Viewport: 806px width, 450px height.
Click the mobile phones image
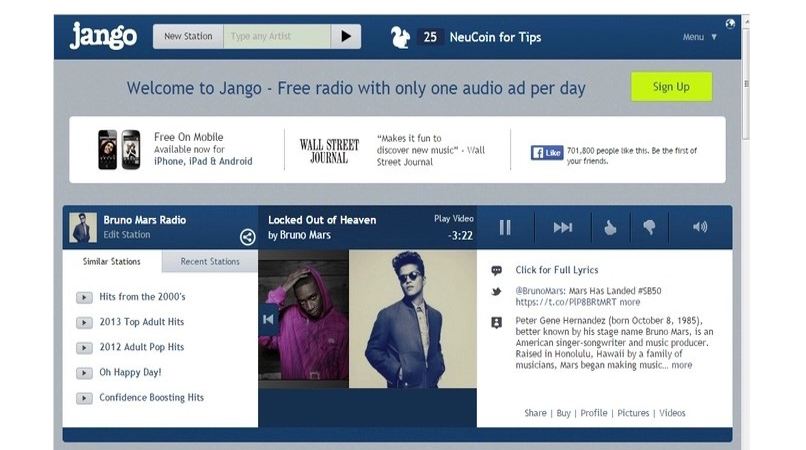tap(119, 150)
